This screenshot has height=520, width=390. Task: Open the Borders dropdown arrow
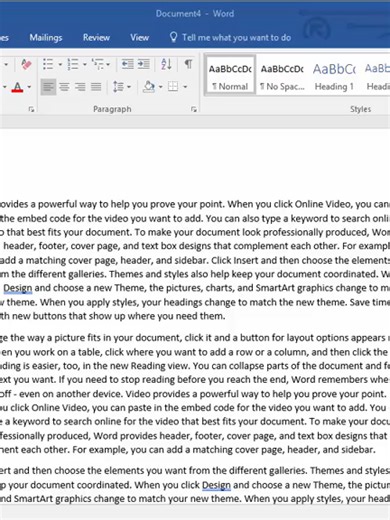(185, 87)
